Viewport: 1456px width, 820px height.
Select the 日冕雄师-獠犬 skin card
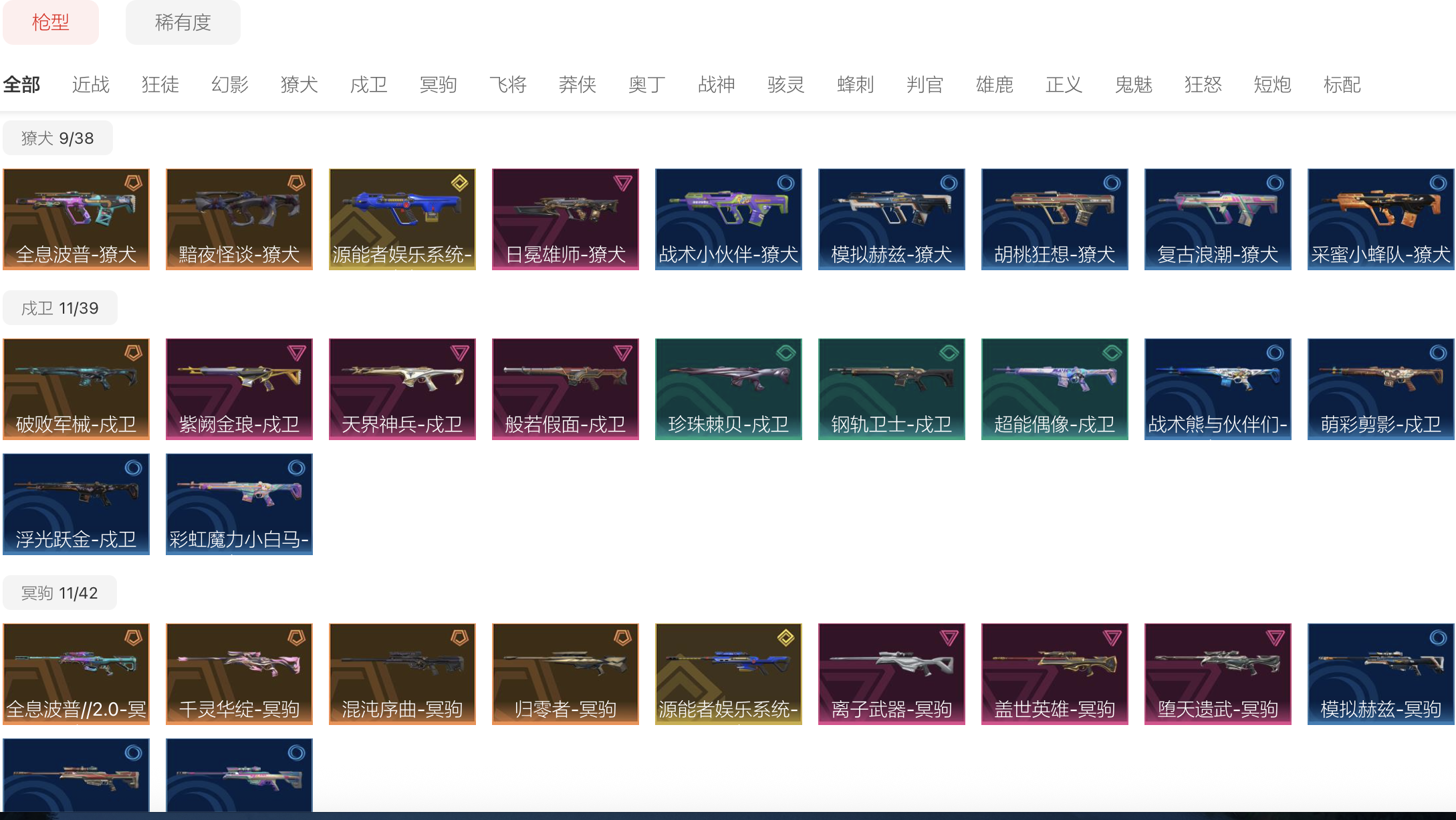(x=566, y=219)
